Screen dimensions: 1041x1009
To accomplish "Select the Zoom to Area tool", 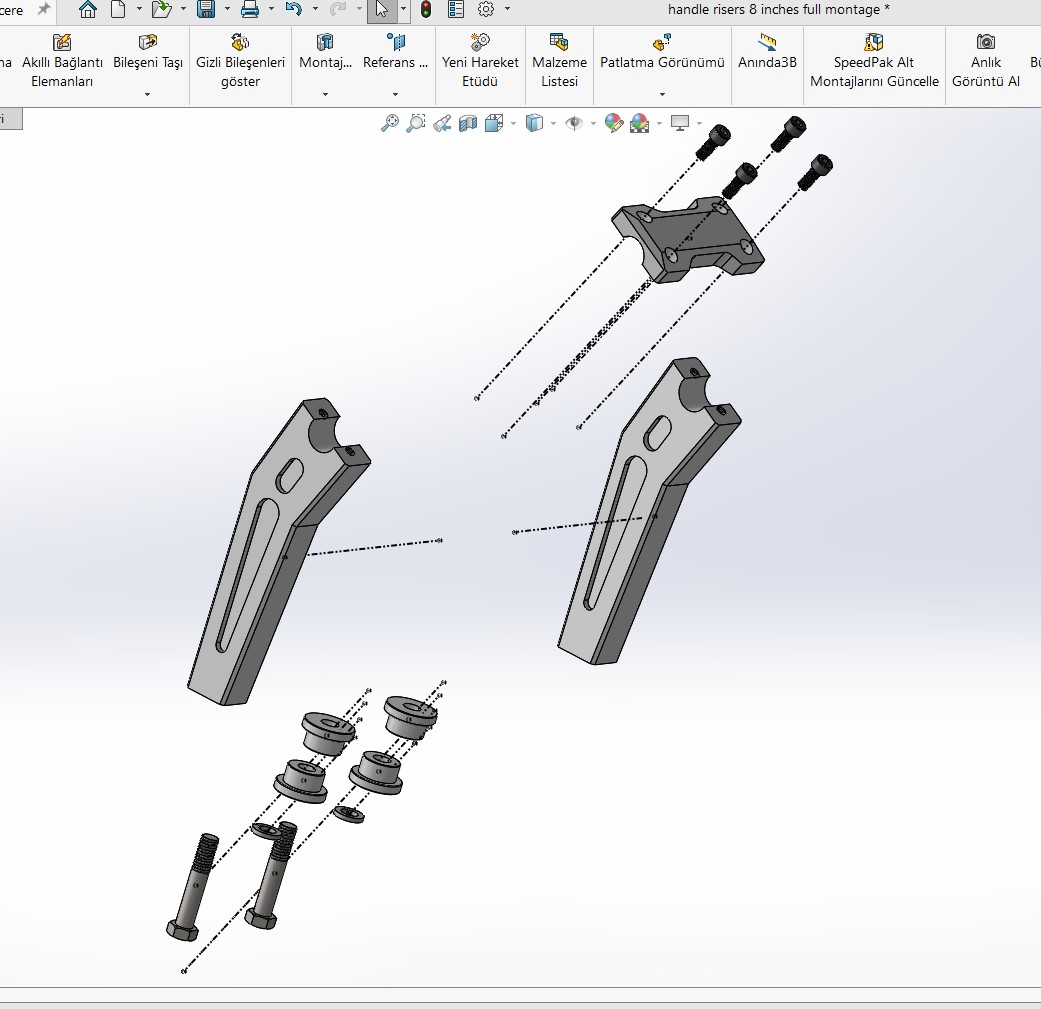I will 416,123.
